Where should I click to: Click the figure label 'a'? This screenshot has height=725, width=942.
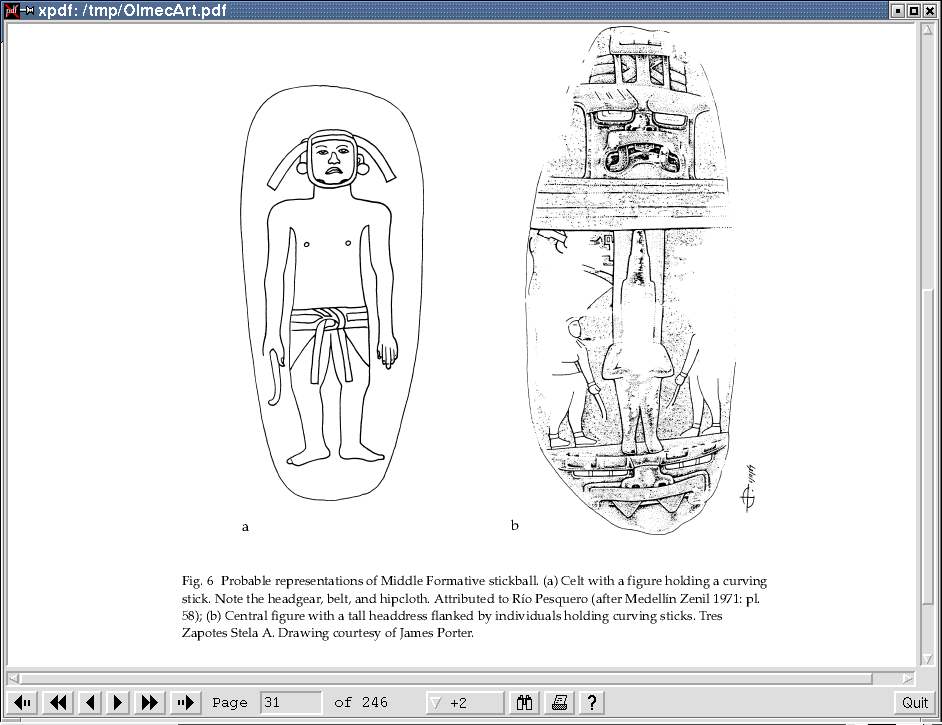coord(245,527)
